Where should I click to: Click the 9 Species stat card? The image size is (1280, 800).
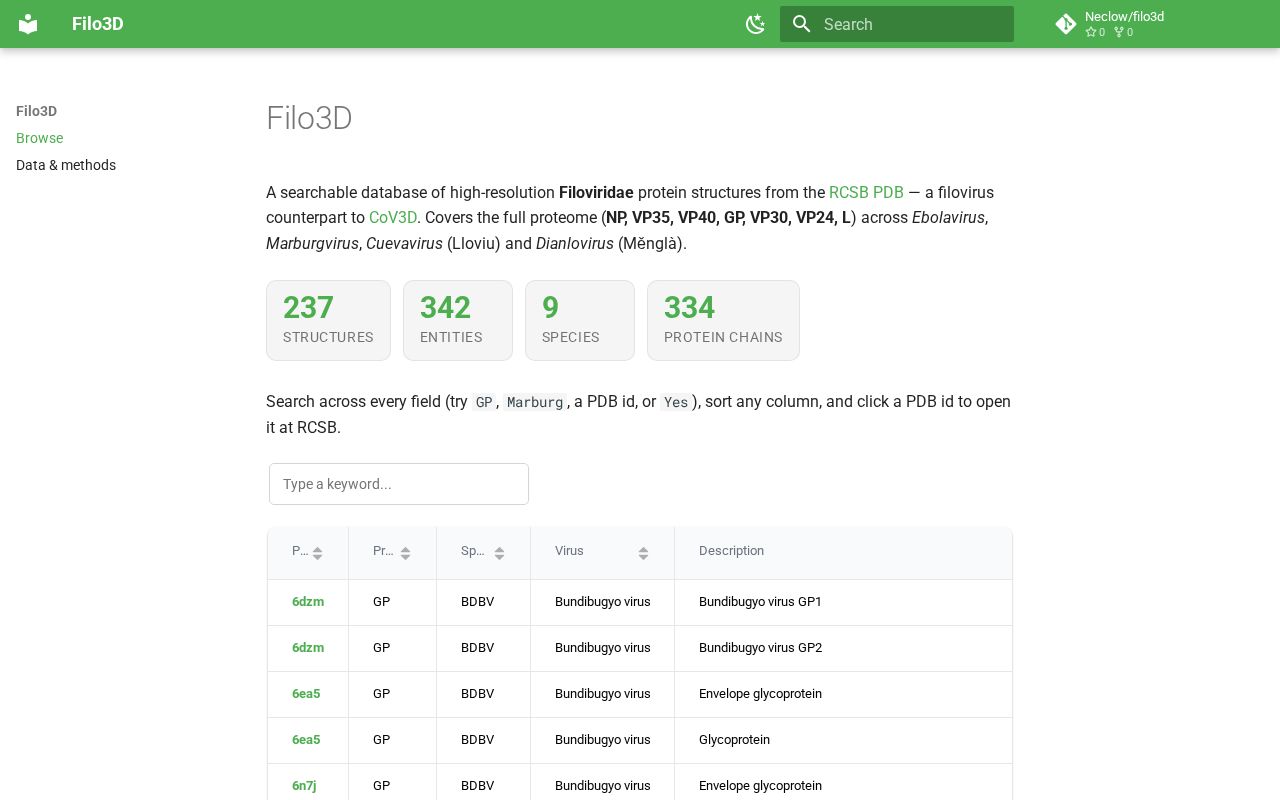tap(580, 320)
